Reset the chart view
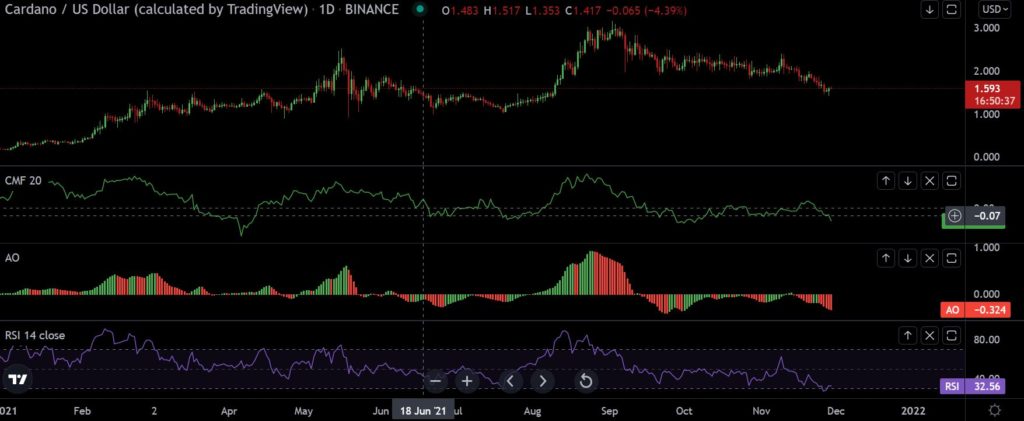Screen dimensions: 1024x421 tap(586, 381)
